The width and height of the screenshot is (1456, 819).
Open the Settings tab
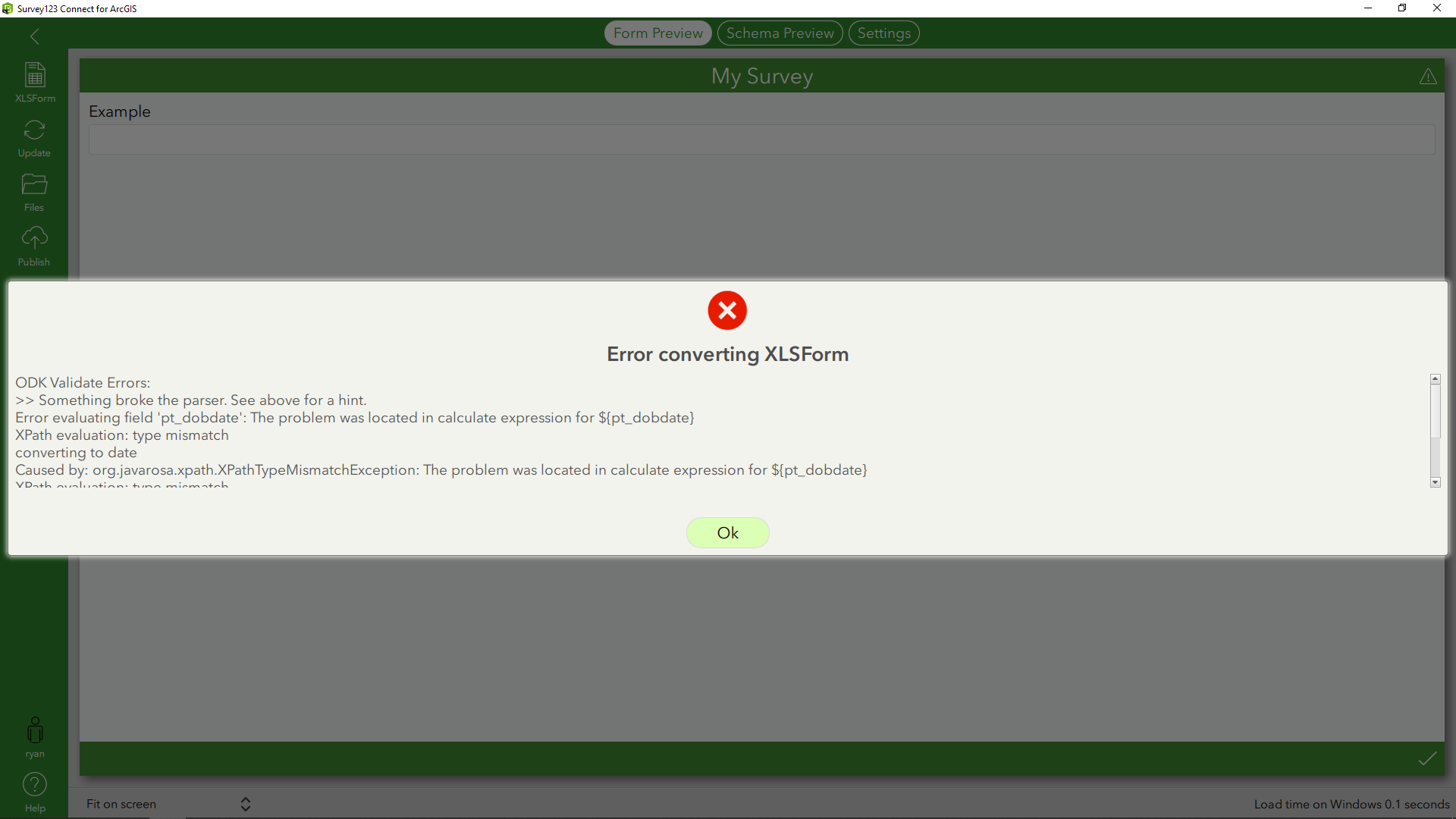883,33
